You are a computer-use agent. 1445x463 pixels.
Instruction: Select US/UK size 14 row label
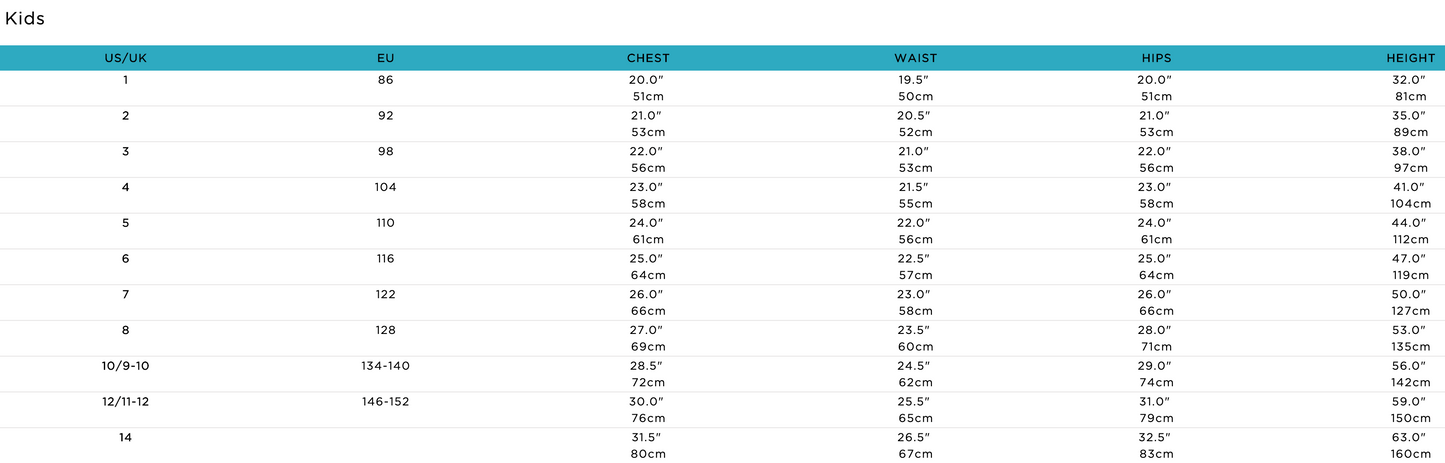[x=125, y=438]
